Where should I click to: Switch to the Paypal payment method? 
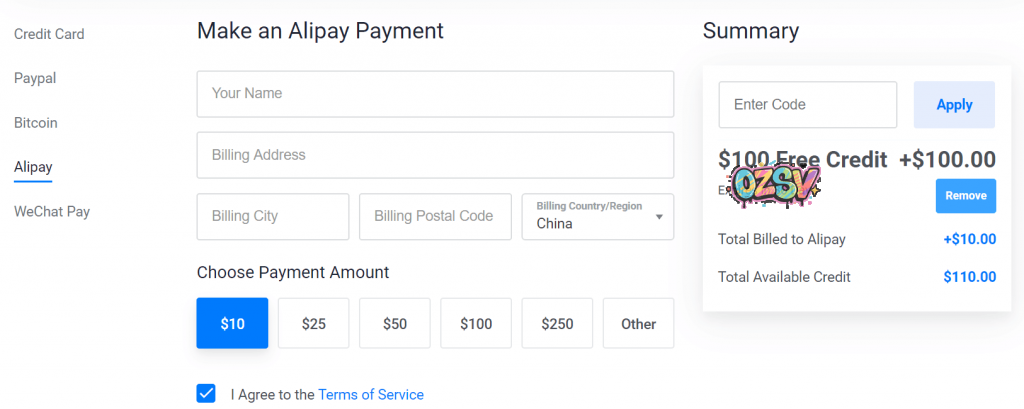click(x=35, y=78)
